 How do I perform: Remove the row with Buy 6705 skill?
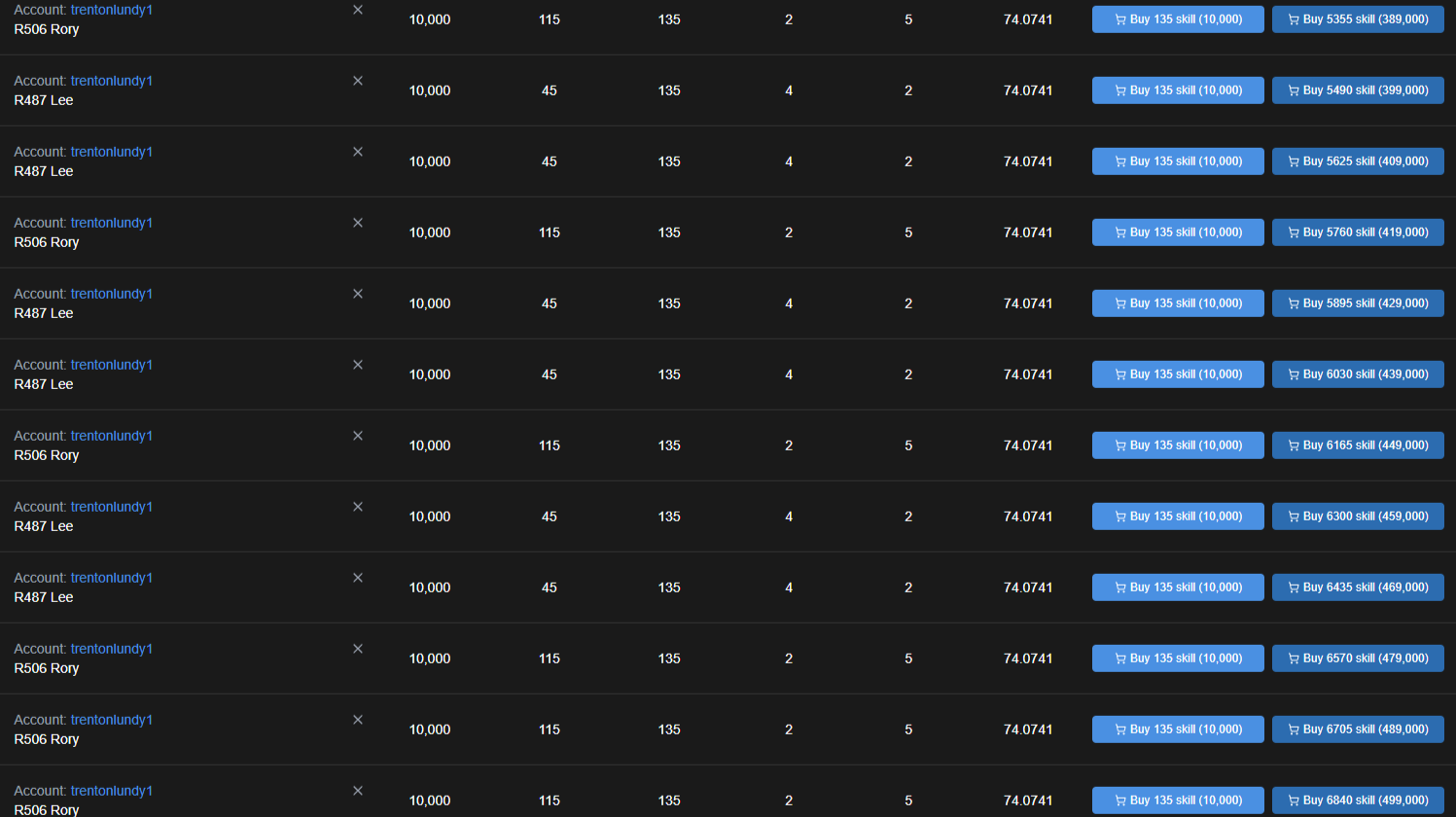coord(358,720)
